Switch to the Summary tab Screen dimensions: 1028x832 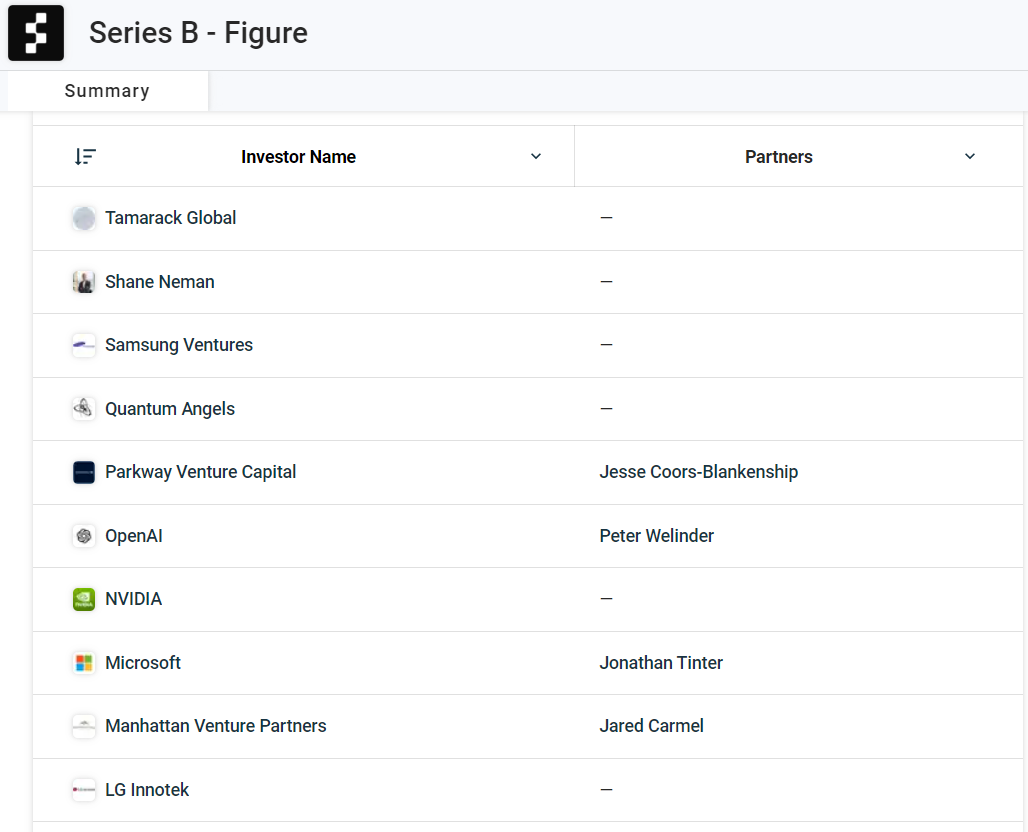[x=107, y=91]
